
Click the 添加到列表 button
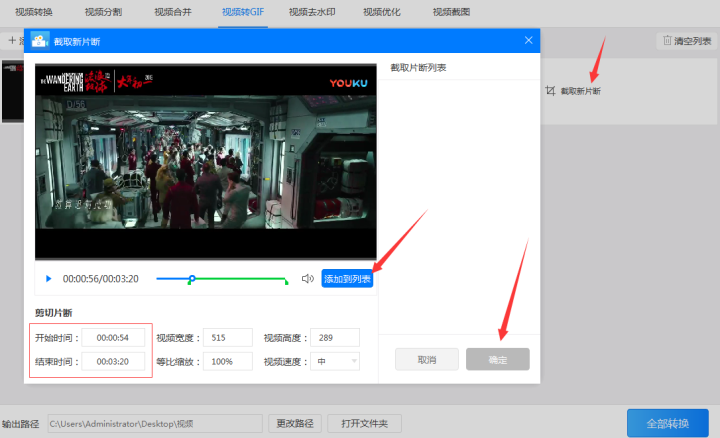point(347,279)
